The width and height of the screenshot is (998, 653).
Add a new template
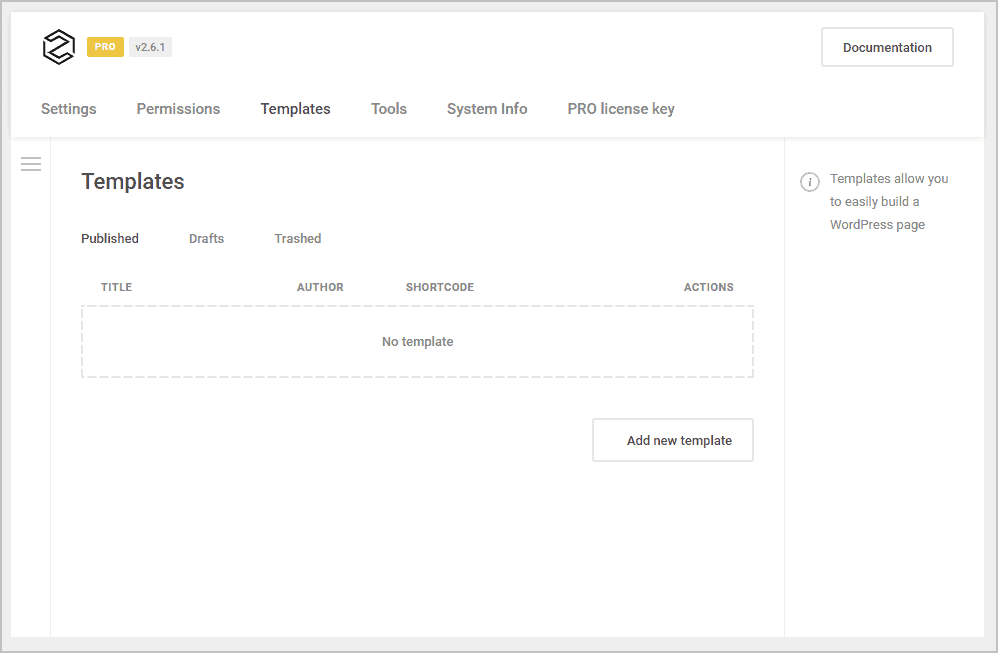point(672,440)
